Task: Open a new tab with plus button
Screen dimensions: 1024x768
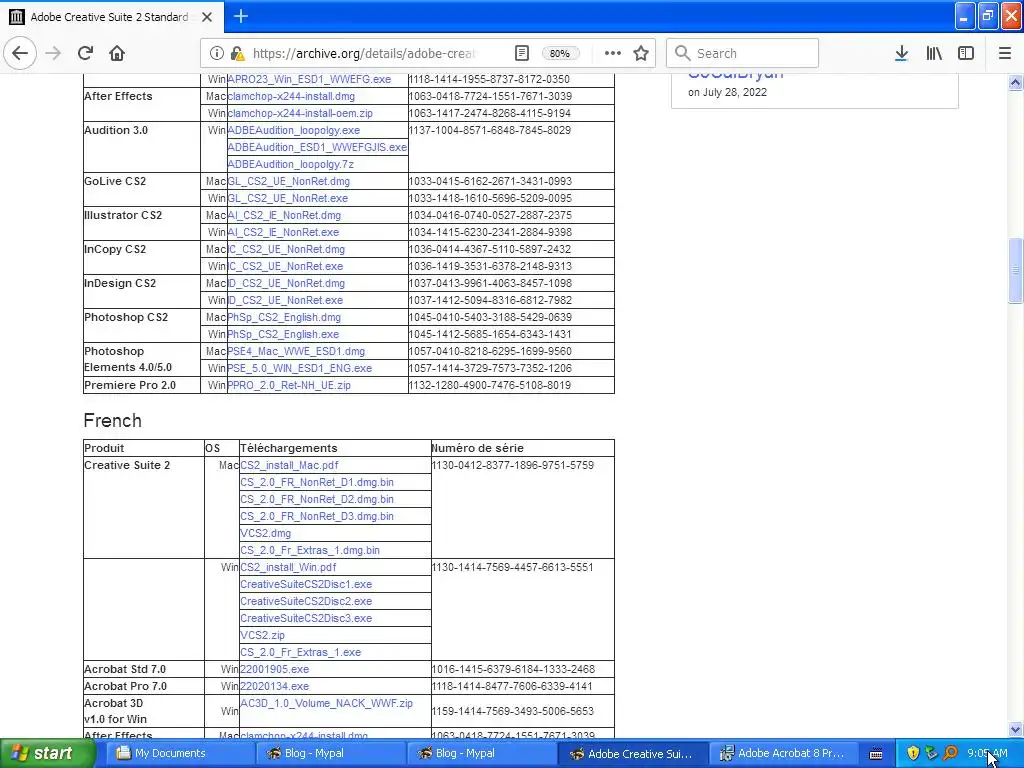Action: click(240, 16)
